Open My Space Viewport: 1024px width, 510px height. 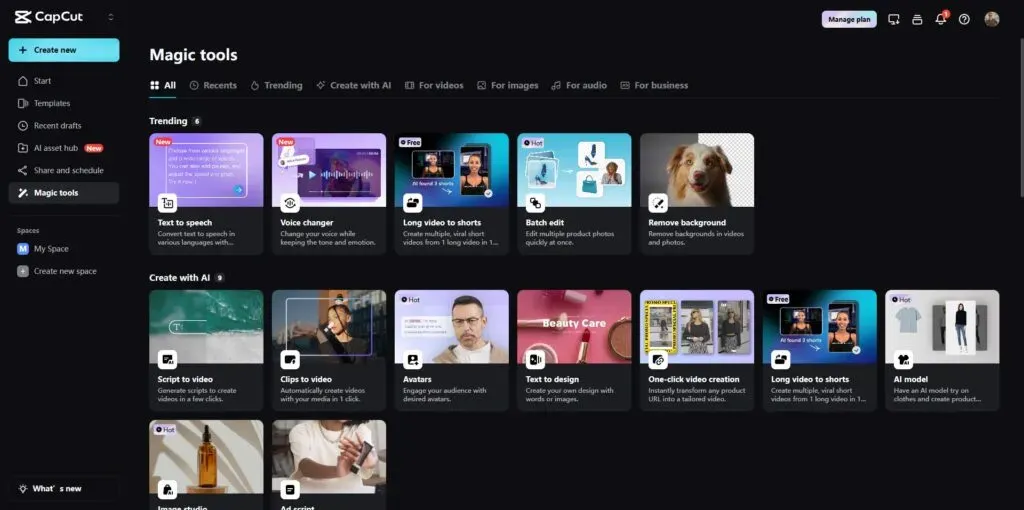click(64, 249)
